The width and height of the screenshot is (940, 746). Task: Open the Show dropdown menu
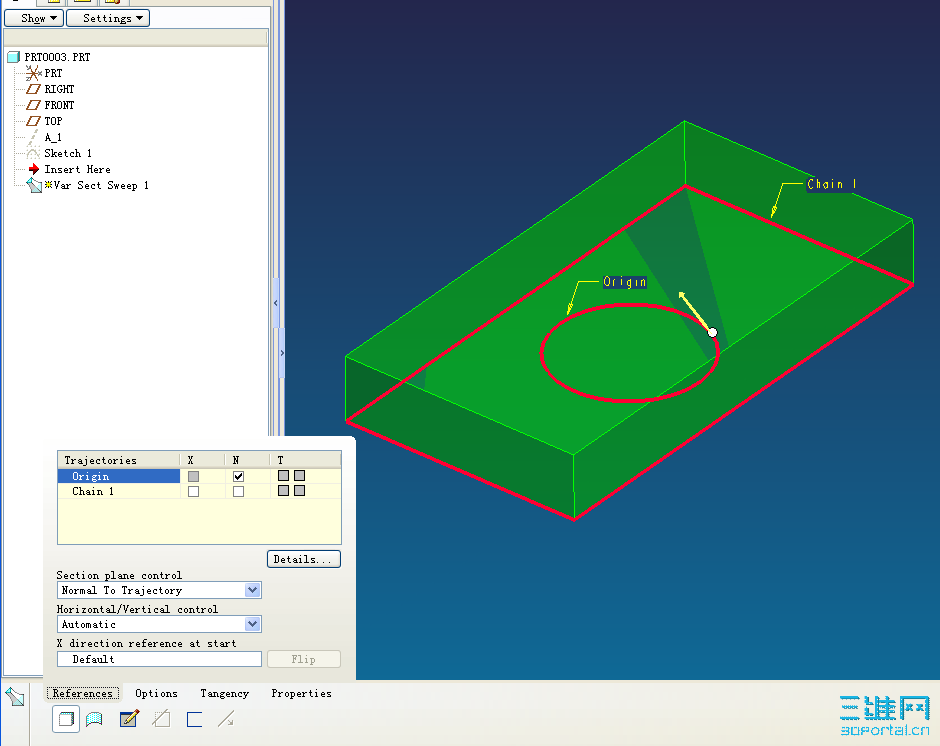[34, 18]
